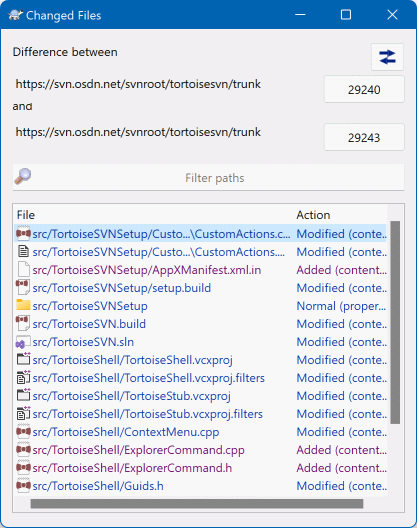The image size is (417, 528).
Task: Select src/TortoiseSVNSetup/AppXManifest.xml.in row
Action: point(147,270)
